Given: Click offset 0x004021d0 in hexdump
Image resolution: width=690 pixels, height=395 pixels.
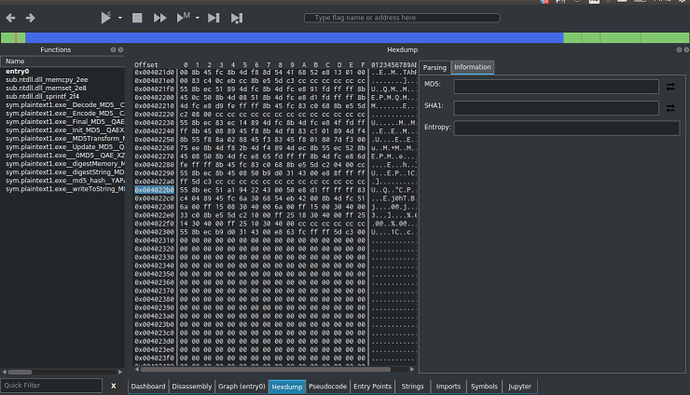Looking at the screenshot, I should tap(154, 72).
